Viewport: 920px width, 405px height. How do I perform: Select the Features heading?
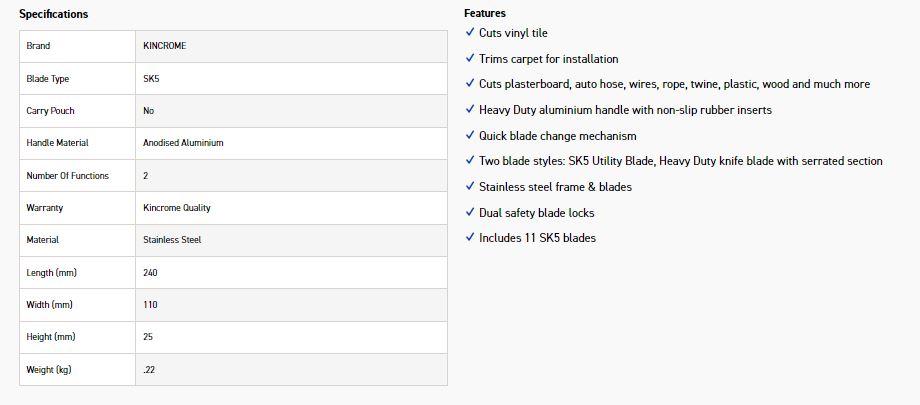point(485,13)
